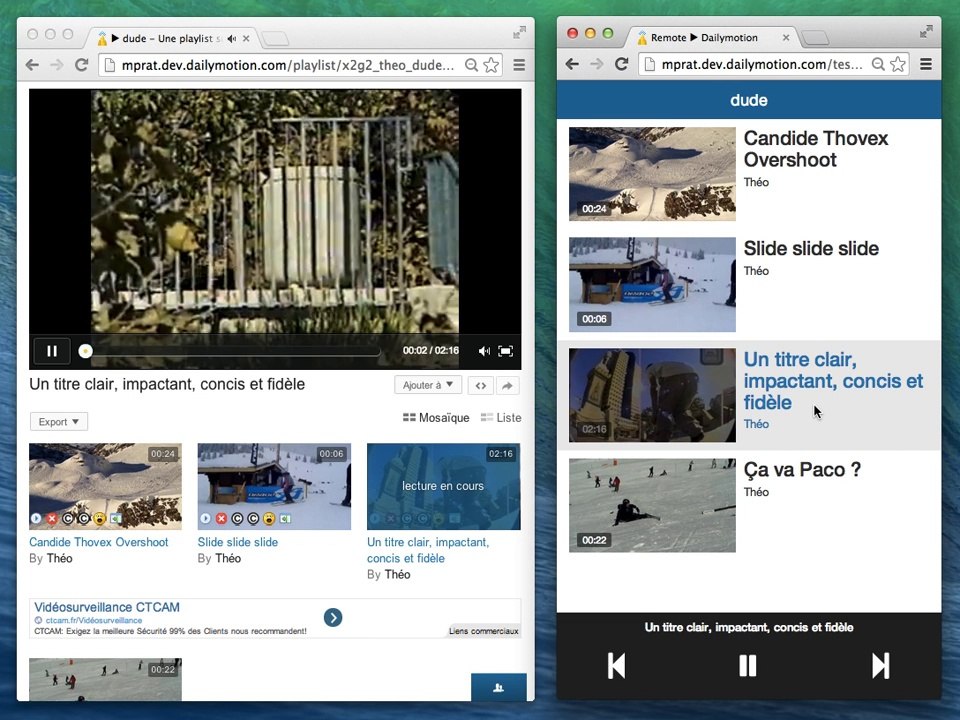Viewport: 960px width, 720px height.
Task: Select Candide Thovex Overshoot in remote list
Action: [x=749, y=174]
